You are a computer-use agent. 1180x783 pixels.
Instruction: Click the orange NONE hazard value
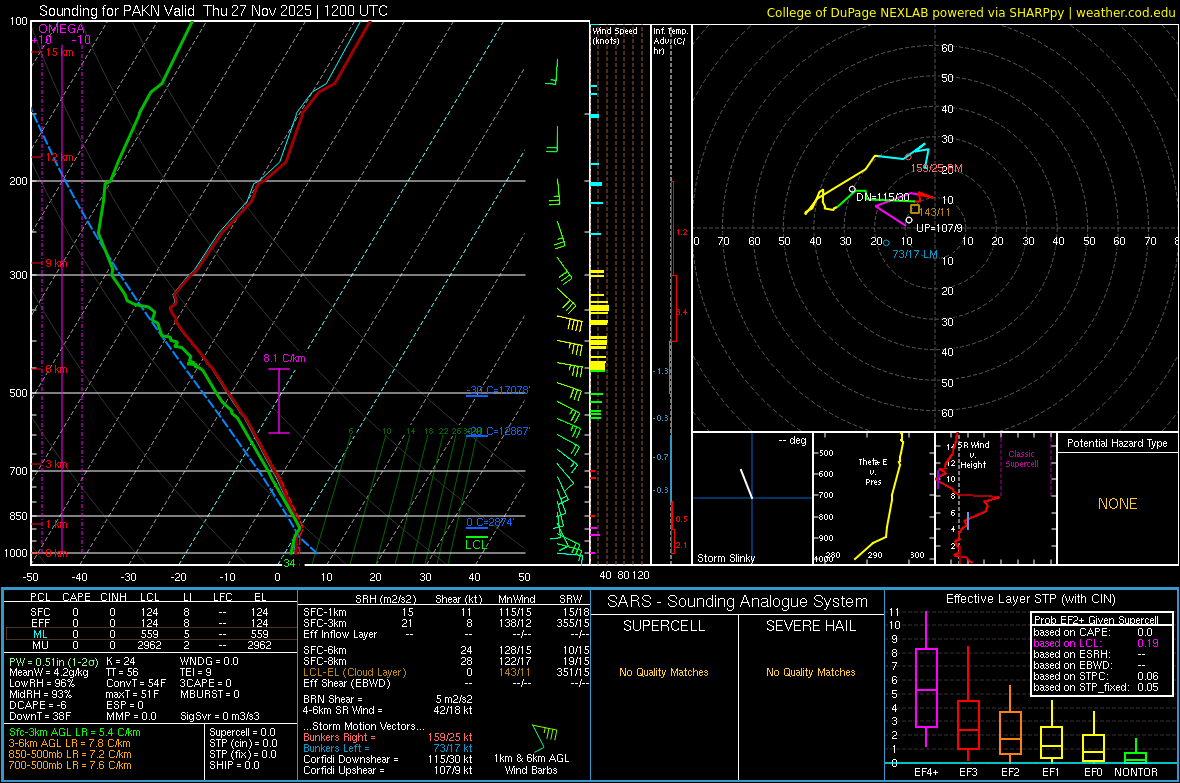click(1117, 504)
